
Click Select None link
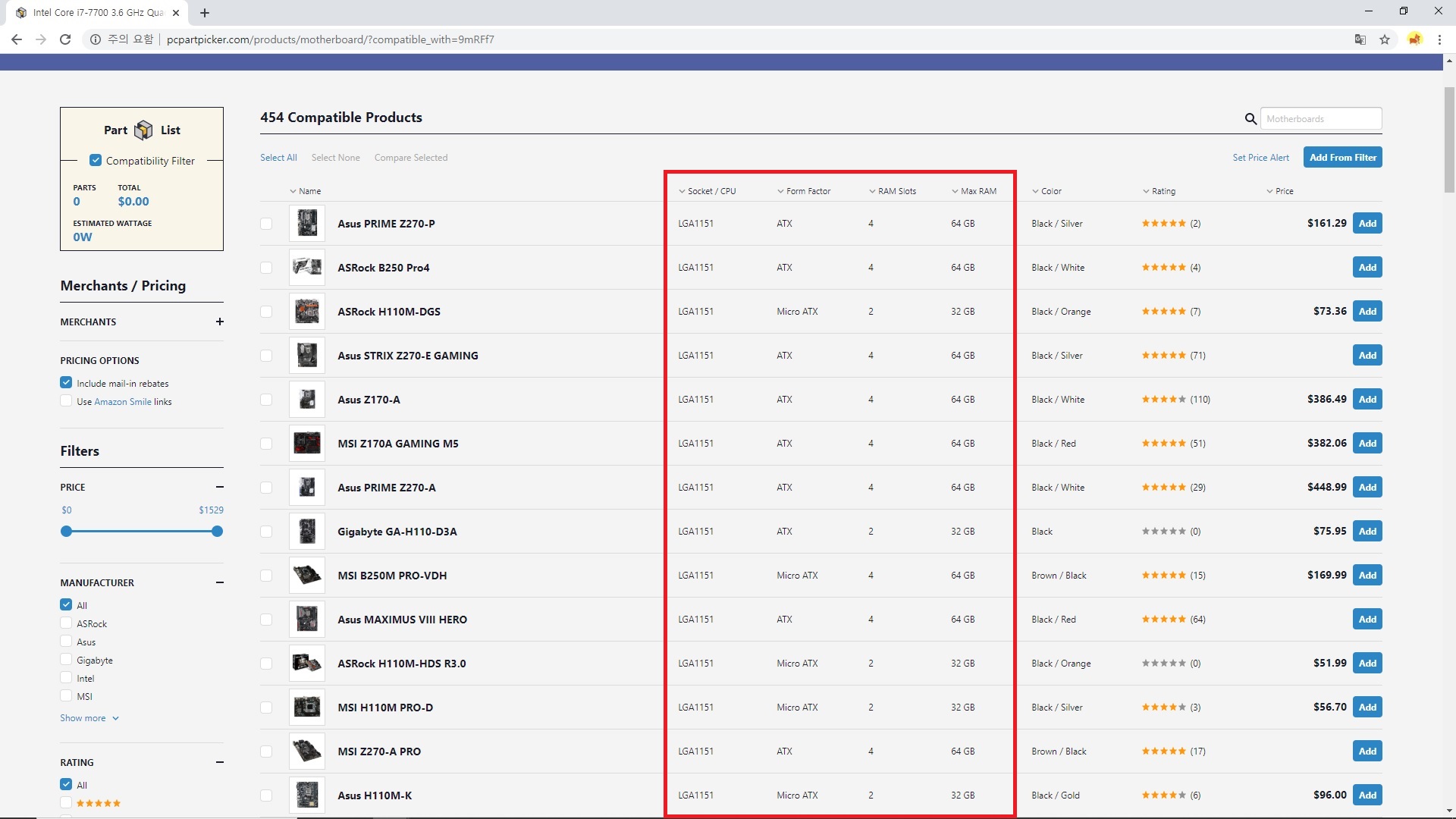click(x=335, y=158)
